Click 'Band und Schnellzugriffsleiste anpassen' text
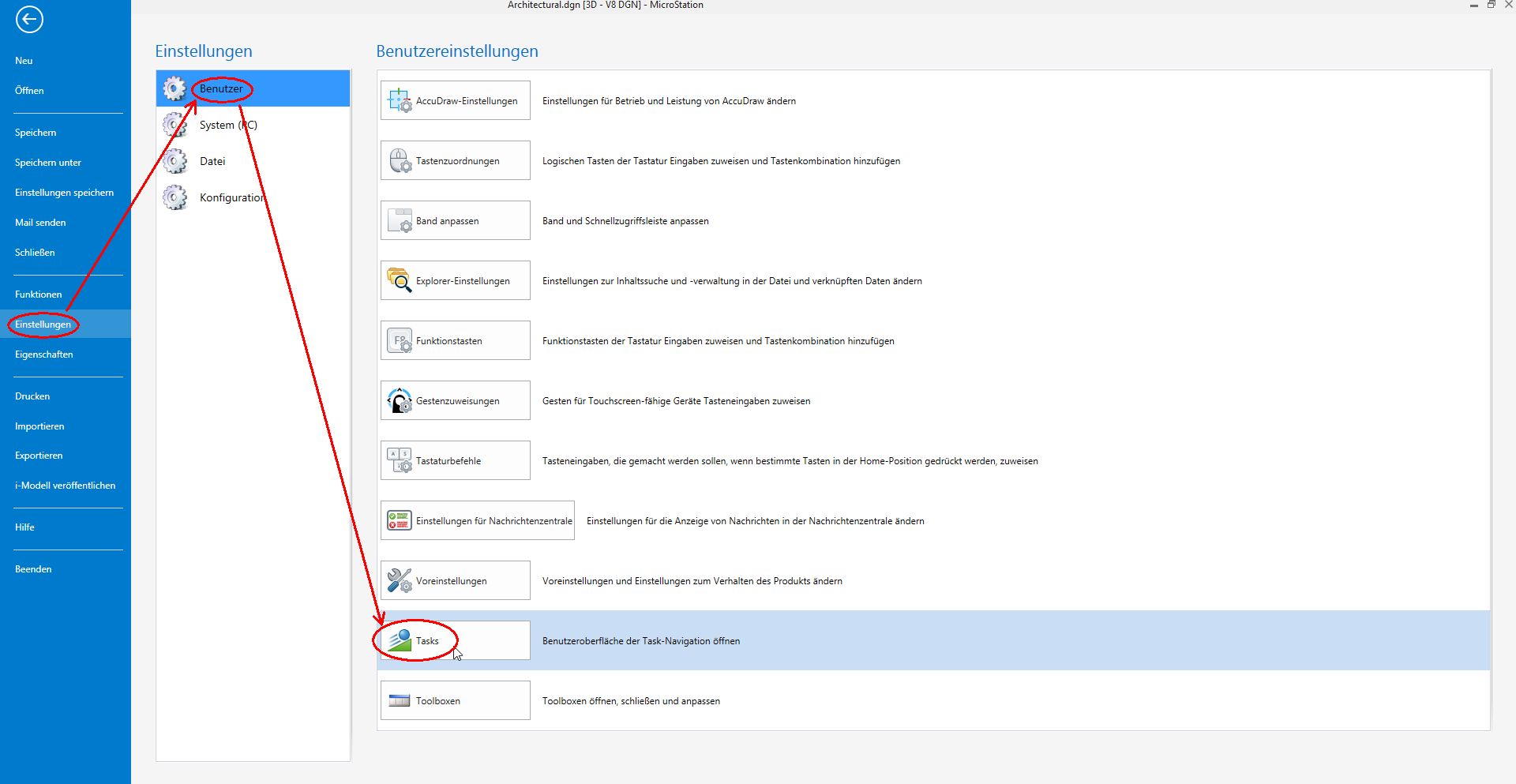Screen dimensions: 1516x784 (x=625, y=221)
